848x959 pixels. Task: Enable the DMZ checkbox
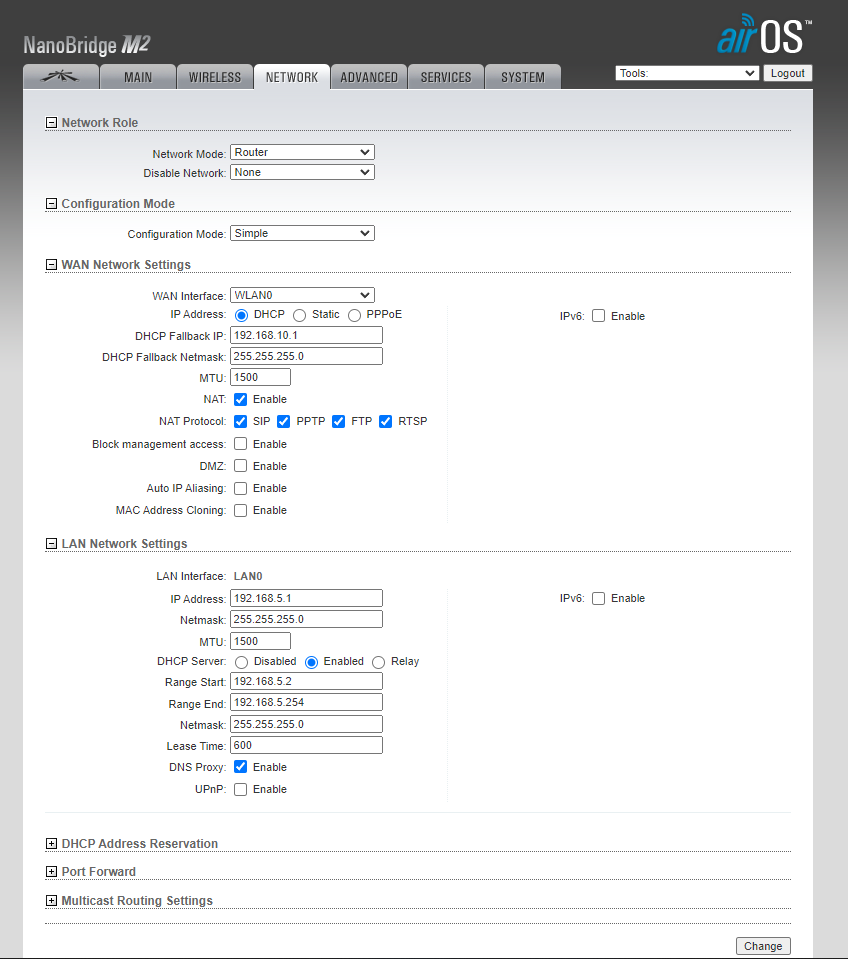tap(240, 466)
